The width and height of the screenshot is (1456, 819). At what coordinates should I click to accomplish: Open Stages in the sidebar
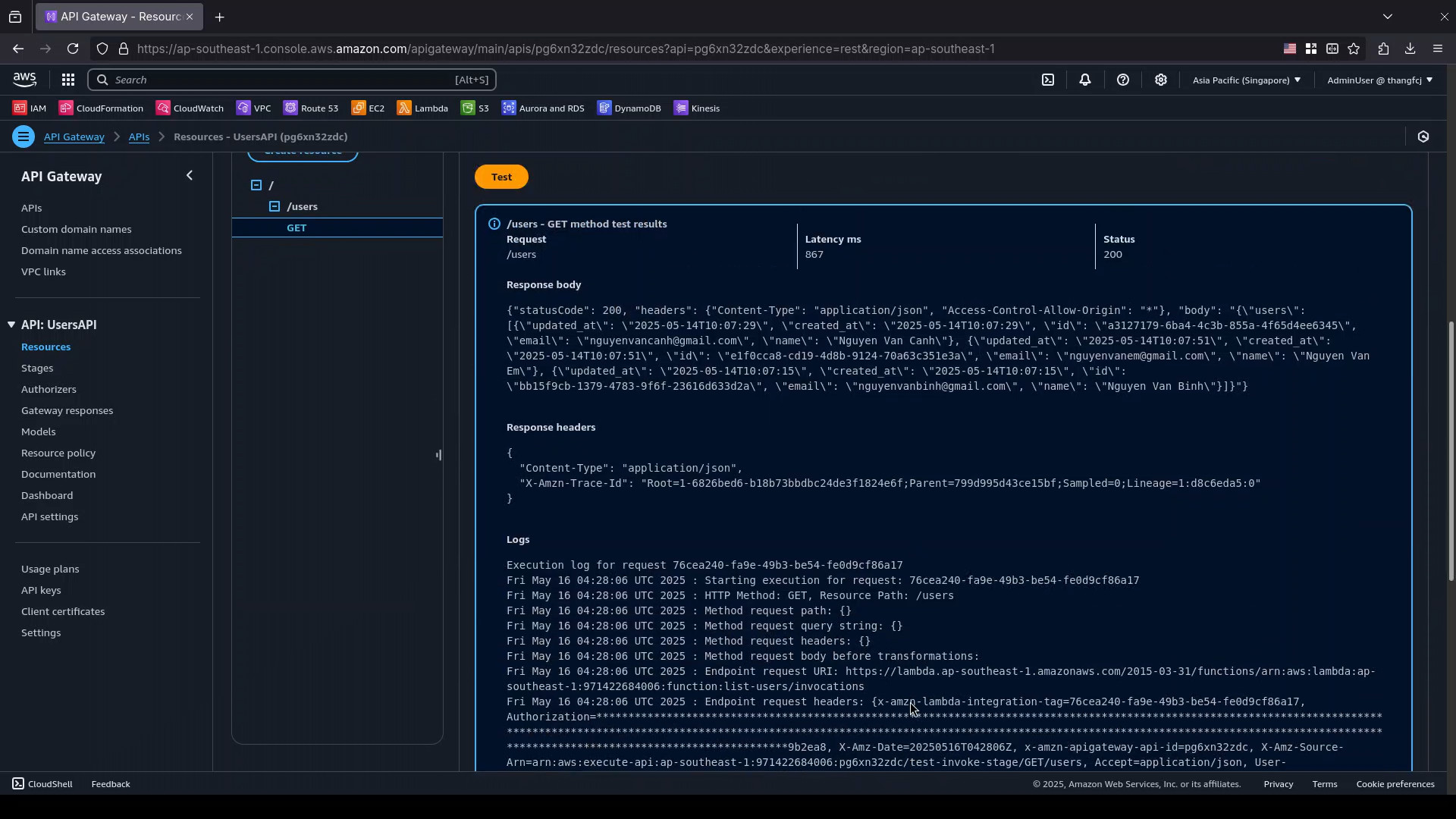[37, 368]
